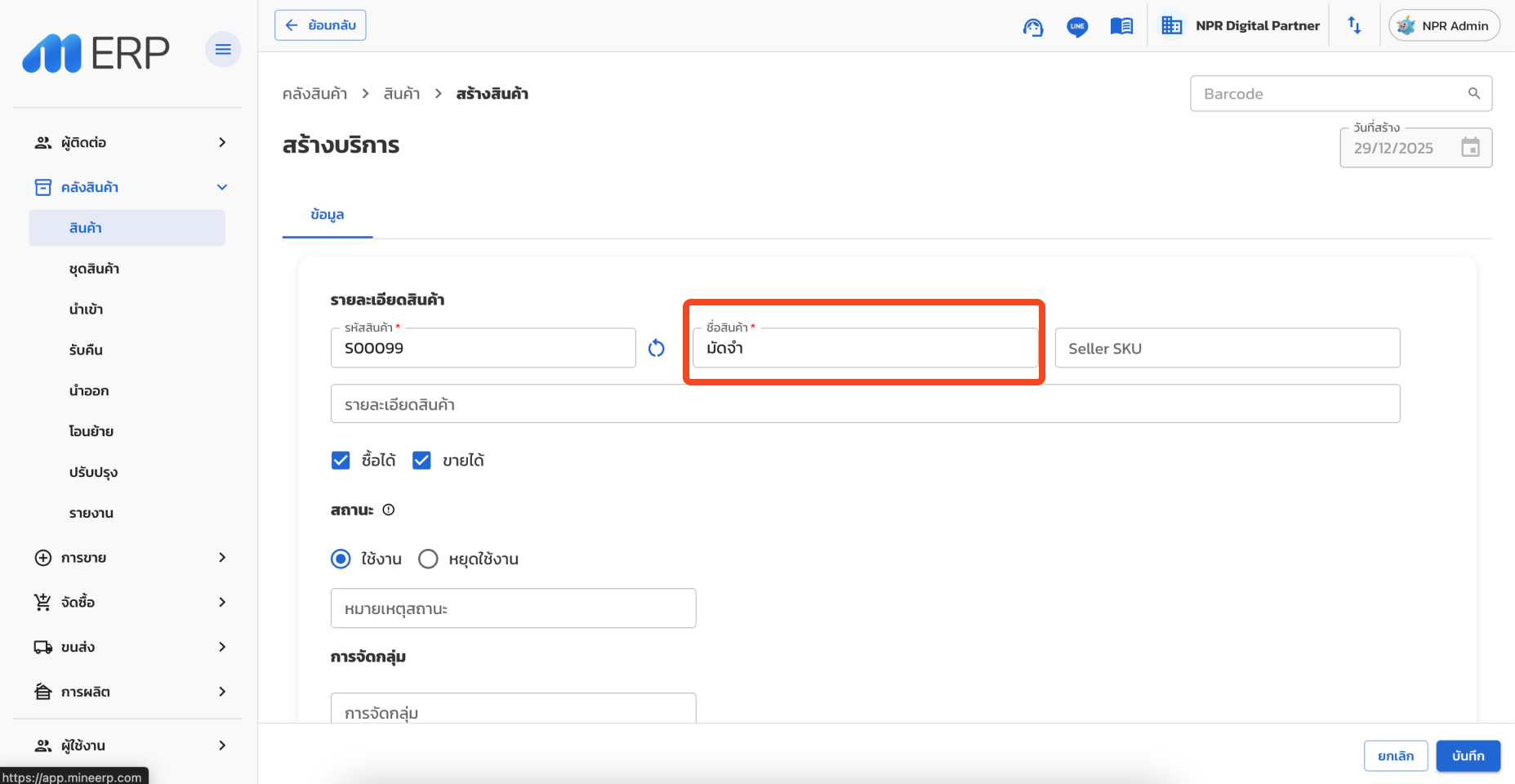This screenshot has width=1515, height=784.
Task: Open calendar icon in creation date field
Action: tap(1470, 148)
